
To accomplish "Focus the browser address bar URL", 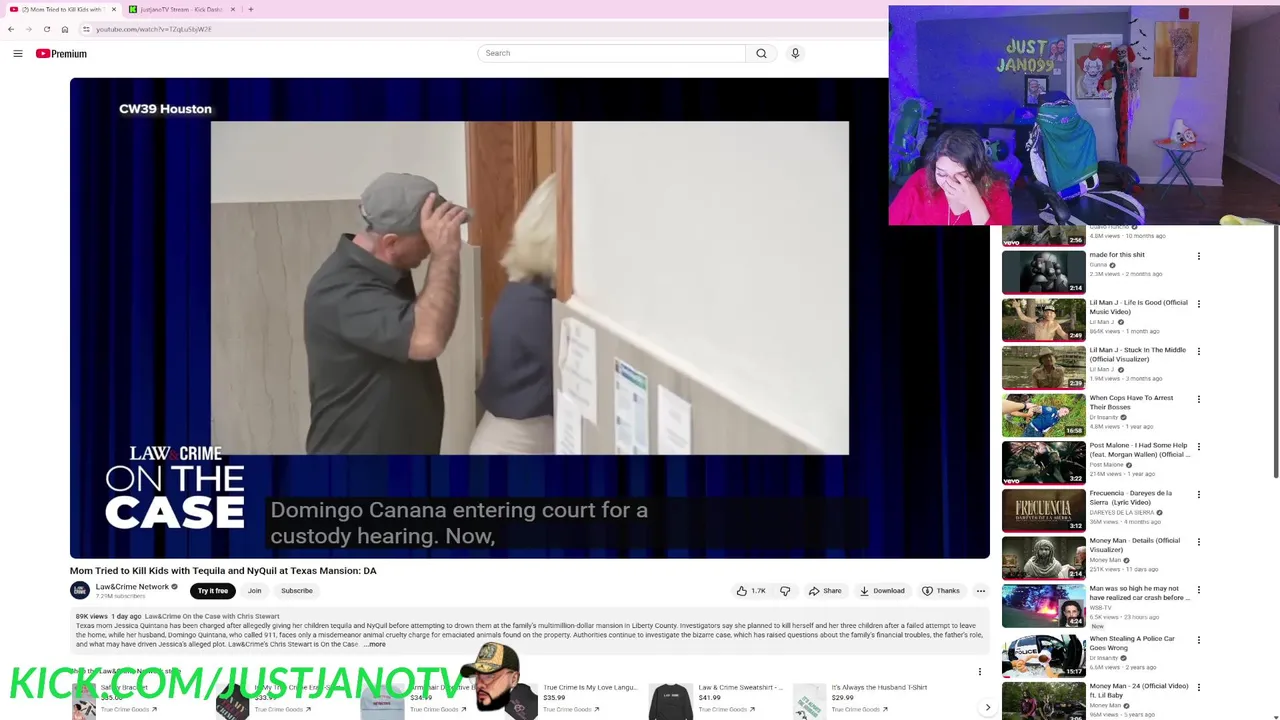I will coord(154,29).
